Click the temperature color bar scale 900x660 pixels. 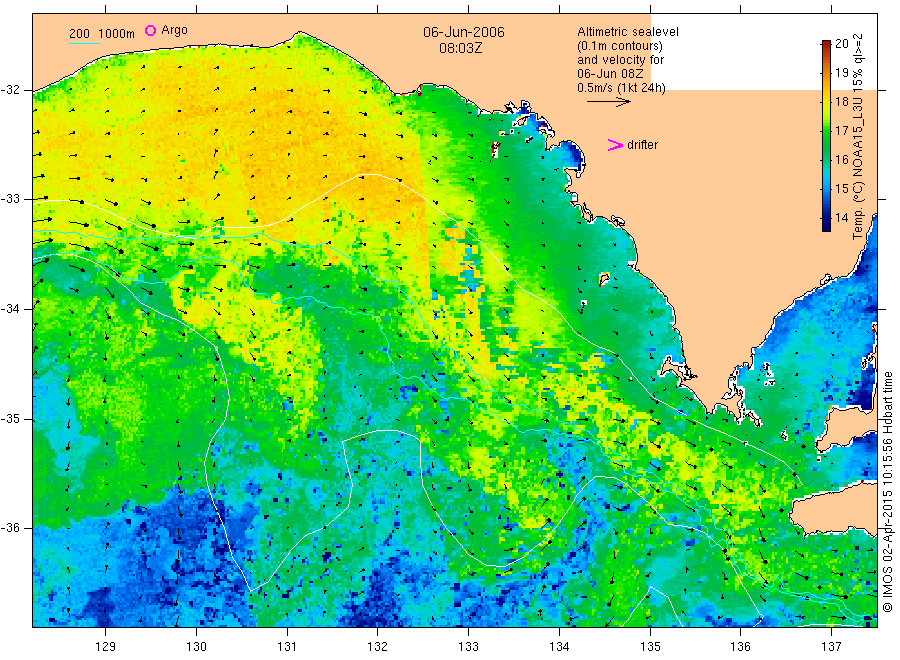coord(826,136)
